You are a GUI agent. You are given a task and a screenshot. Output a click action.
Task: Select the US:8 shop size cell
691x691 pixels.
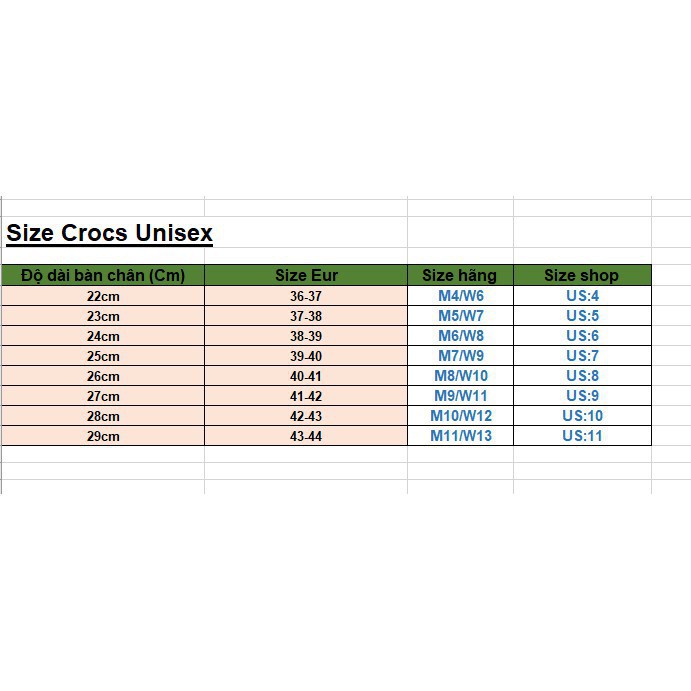(x=582, y=376)
